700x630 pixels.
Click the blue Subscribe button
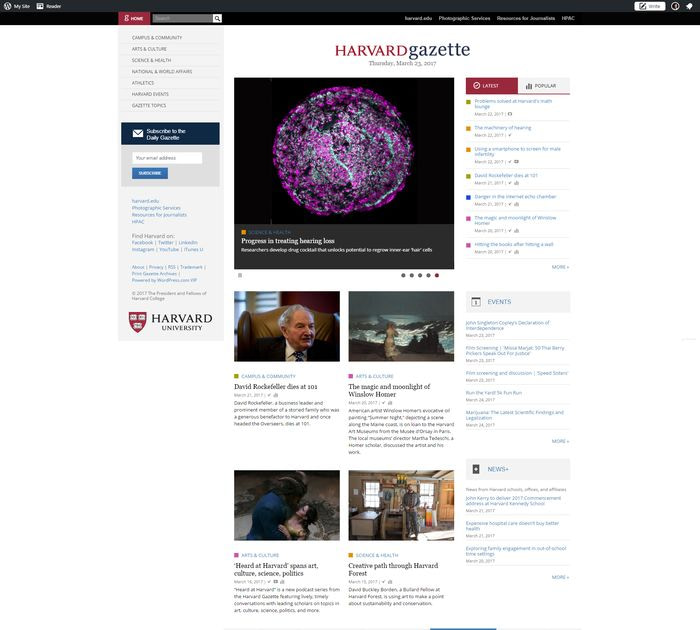coord(150,173)
